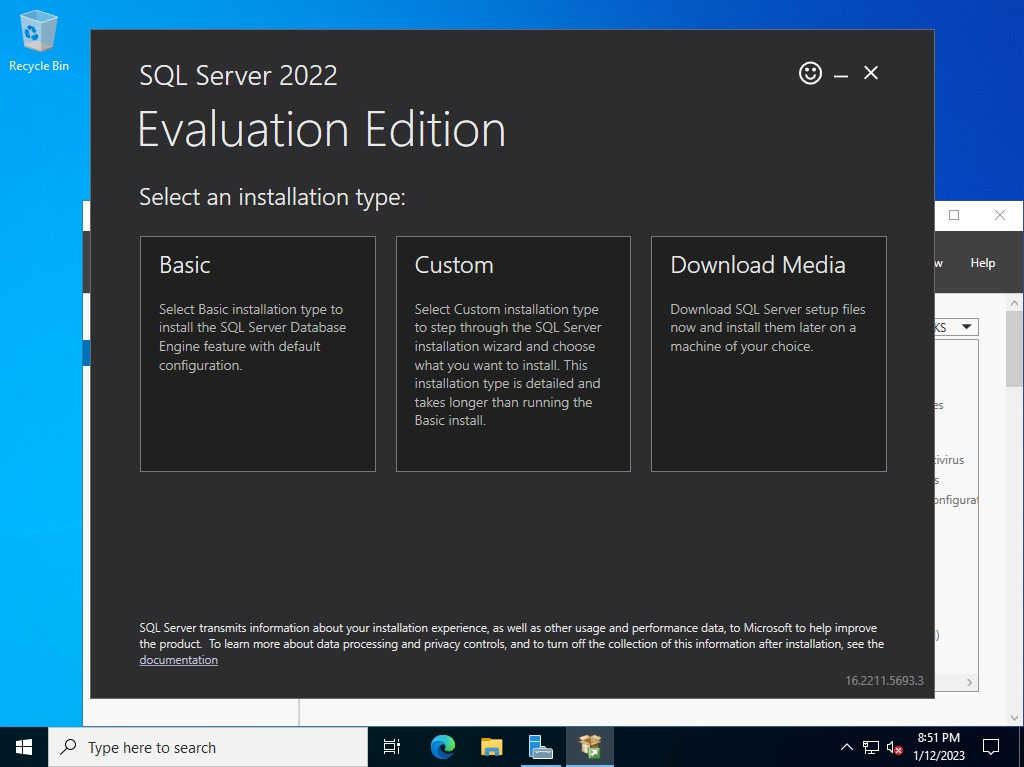1024x767 pixels.
Task: Click the vertical scrollbar up arrow
Action: pyautogui.click(x=1014, y=303)
